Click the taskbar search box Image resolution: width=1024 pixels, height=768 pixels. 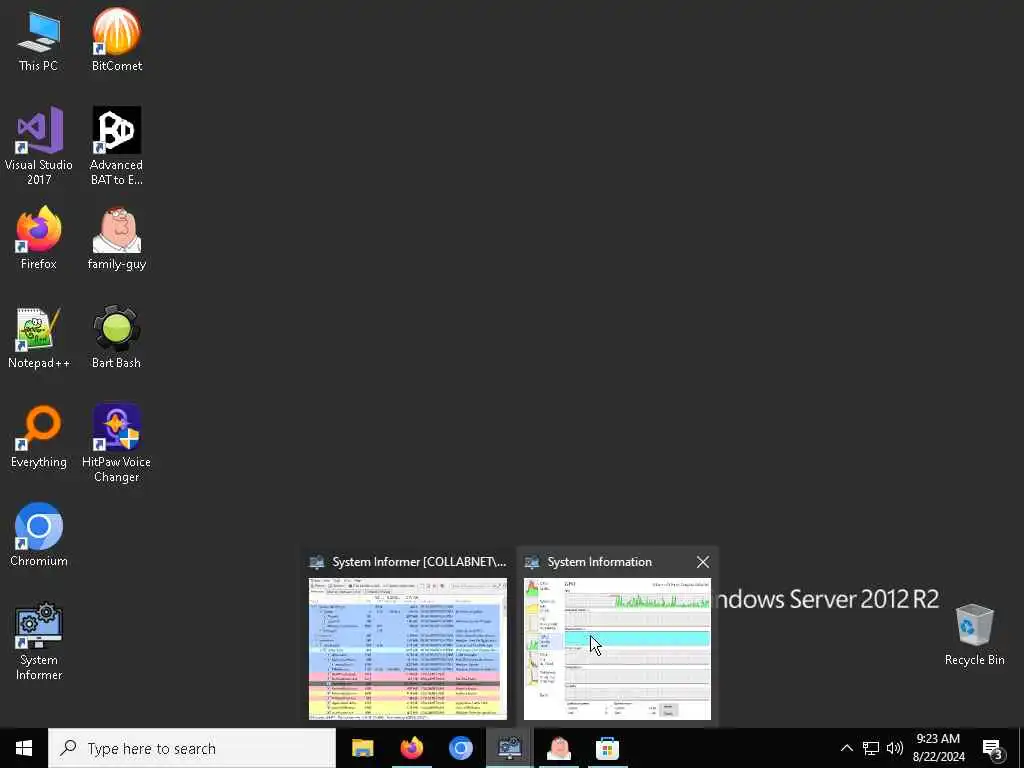coord(192,748)
